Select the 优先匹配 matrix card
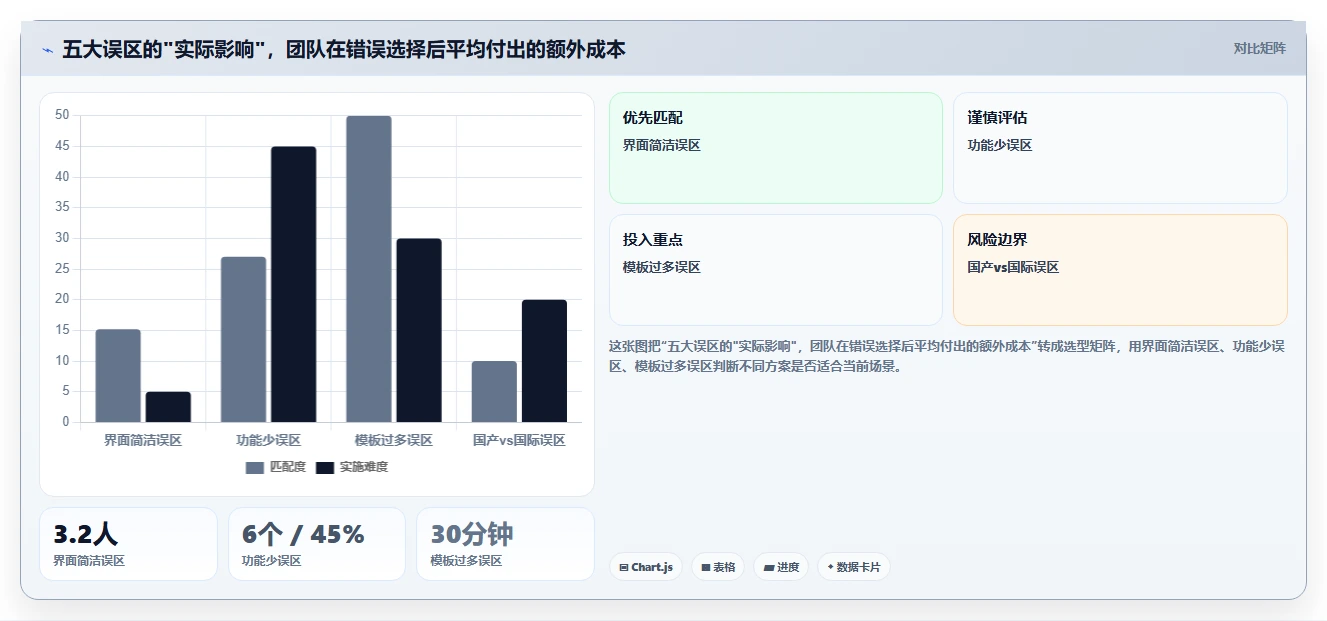This screenshot has width=1327, height=621. click(x=776, y=148)
